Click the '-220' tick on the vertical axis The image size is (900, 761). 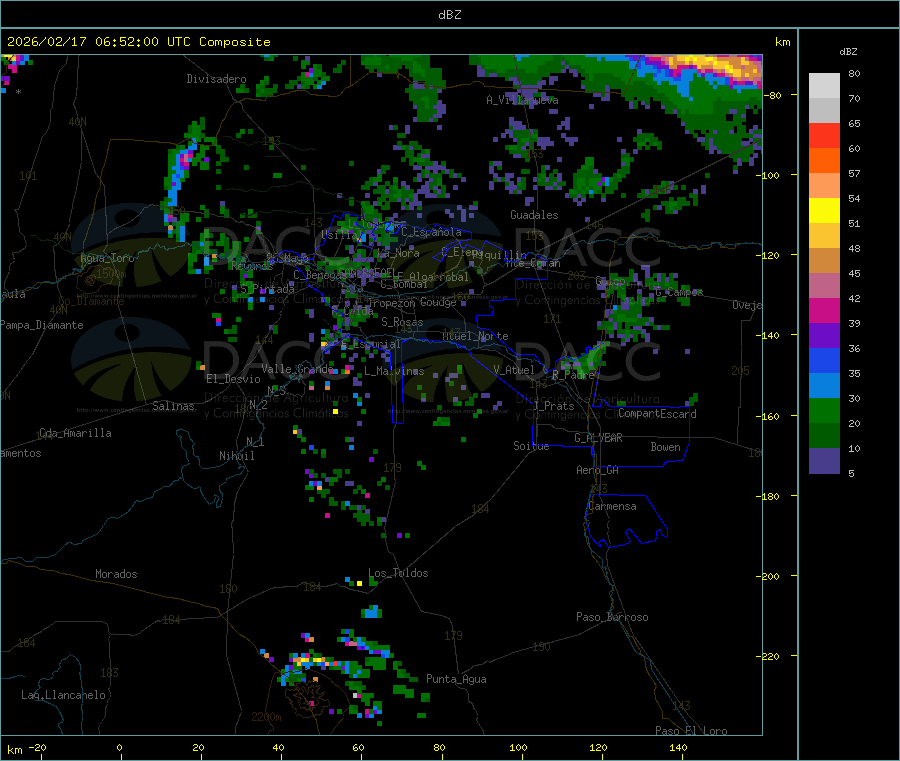click(768, 656)
